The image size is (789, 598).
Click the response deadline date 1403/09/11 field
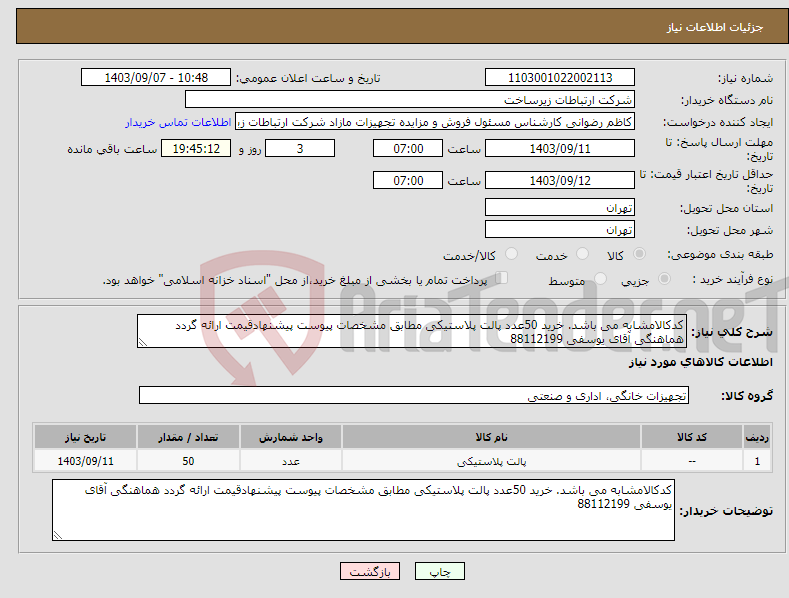[x=560, y=148]
